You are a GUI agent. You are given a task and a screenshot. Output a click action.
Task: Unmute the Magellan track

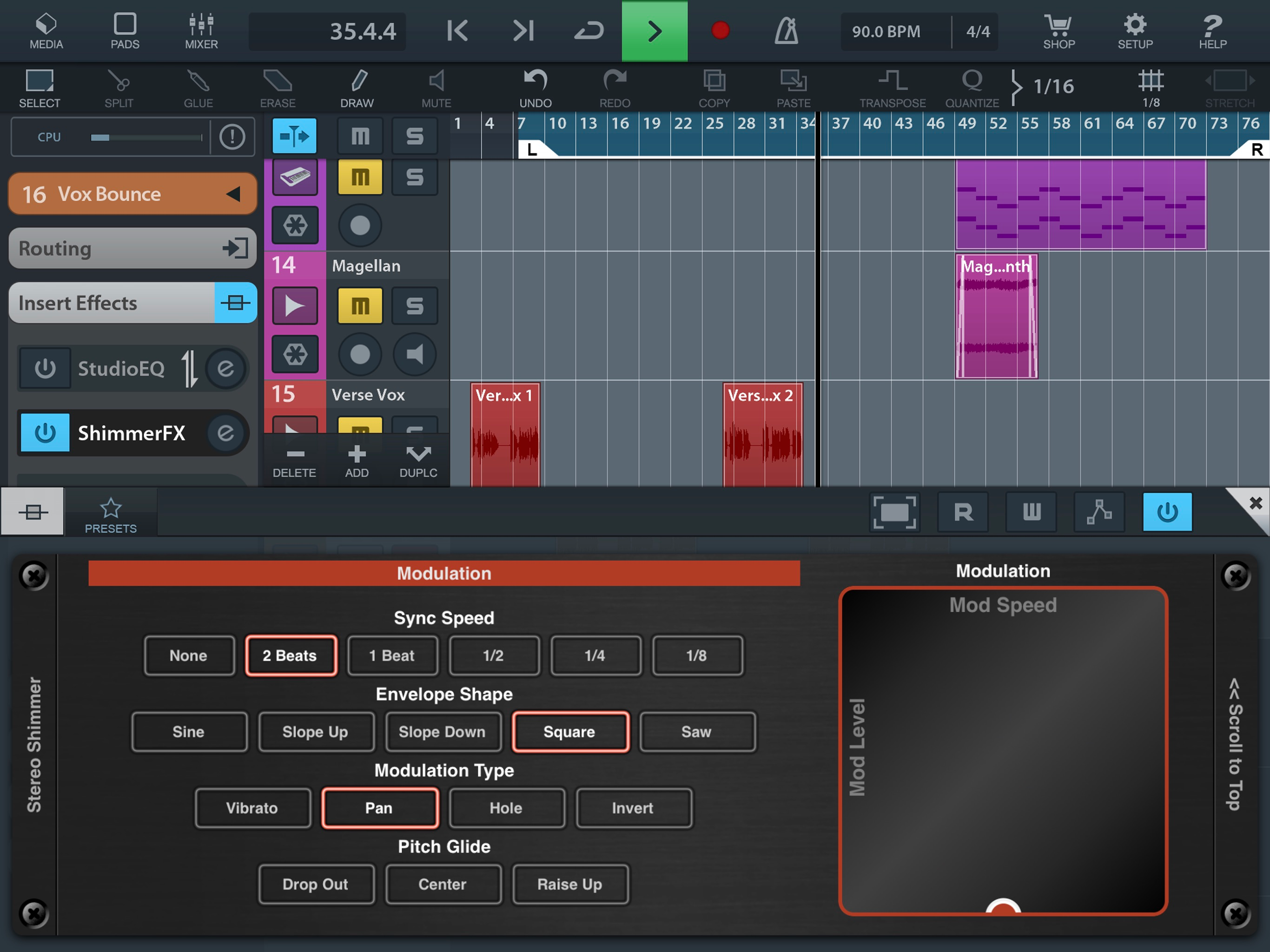pos(360,306)
